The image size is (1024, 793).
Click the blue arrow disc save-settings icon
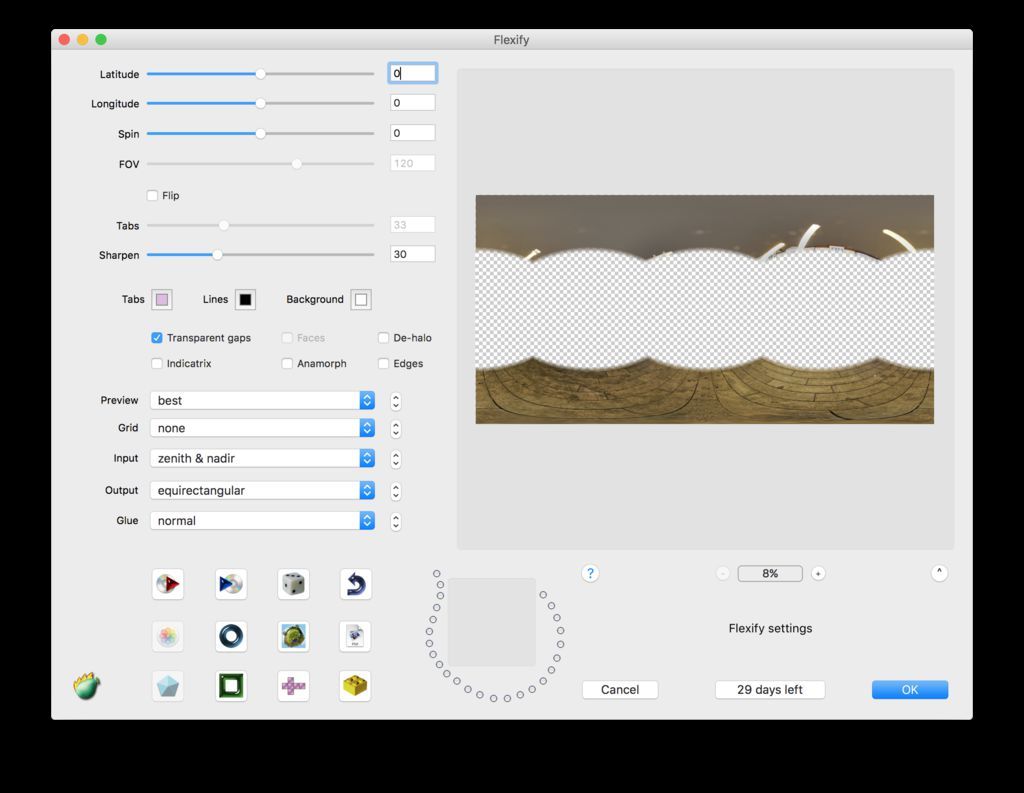click(231, 583)
